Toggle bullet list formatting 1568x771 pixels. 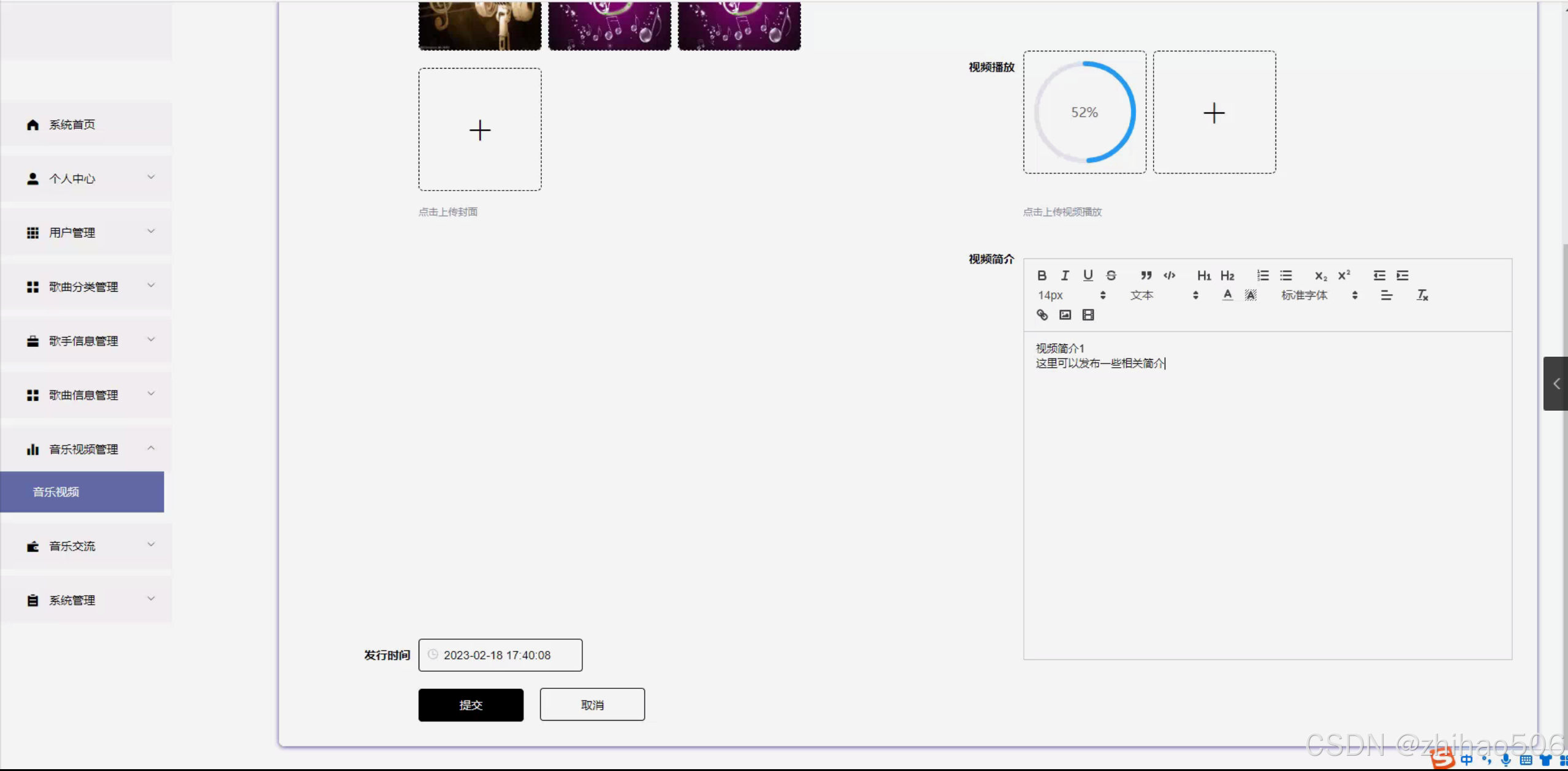(x=1286, y=276)
